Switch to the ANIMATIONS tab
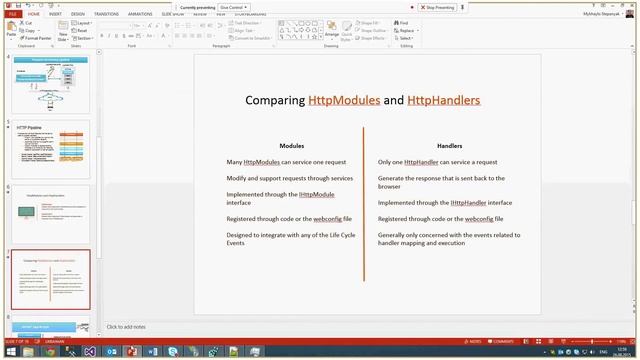Screen dimensions: 640x360 [x=140, y=14]
